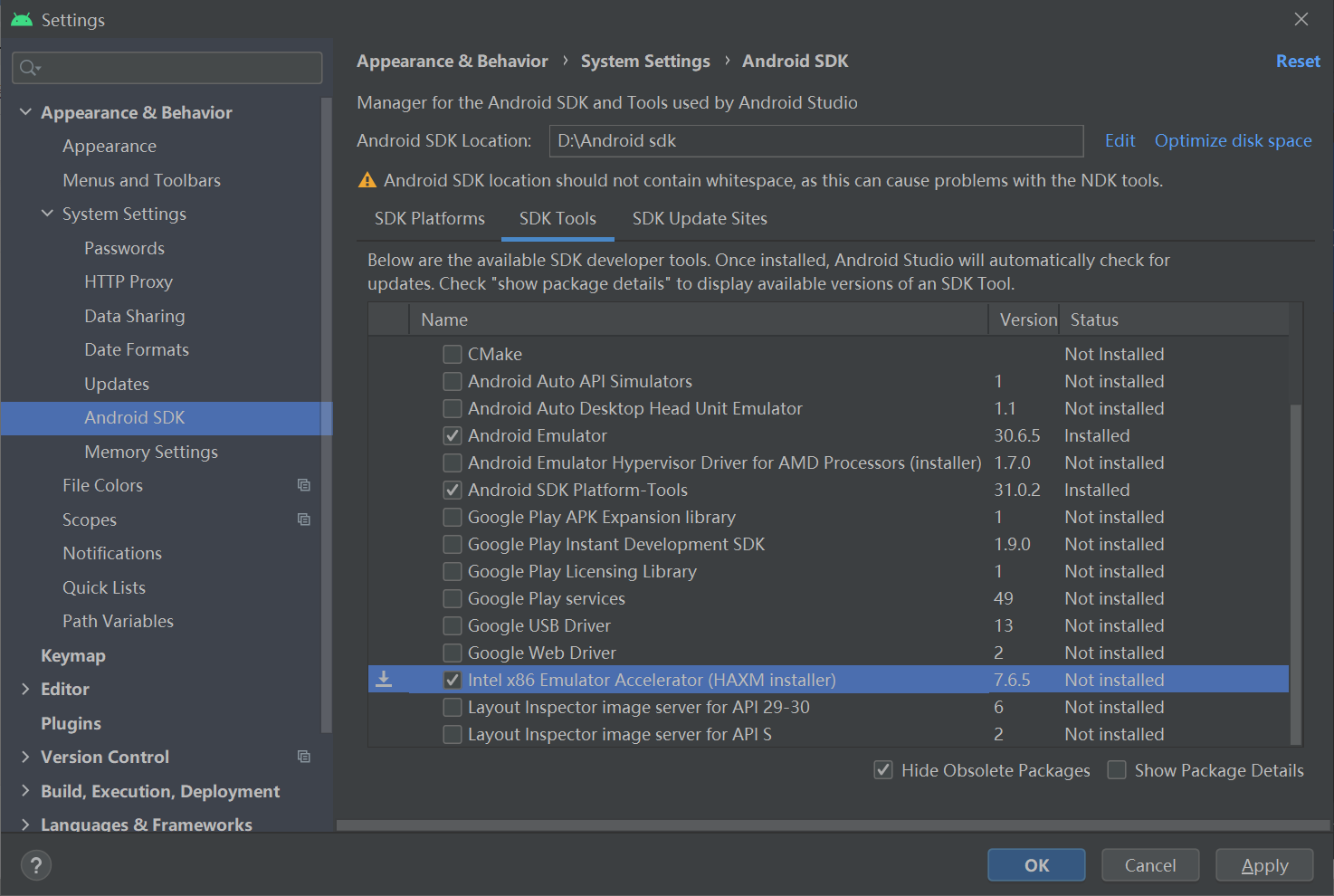The width and height of the screenshot is (1334, 896).
Task: Expand the Version Control tree node
Action: pos(25,757)
